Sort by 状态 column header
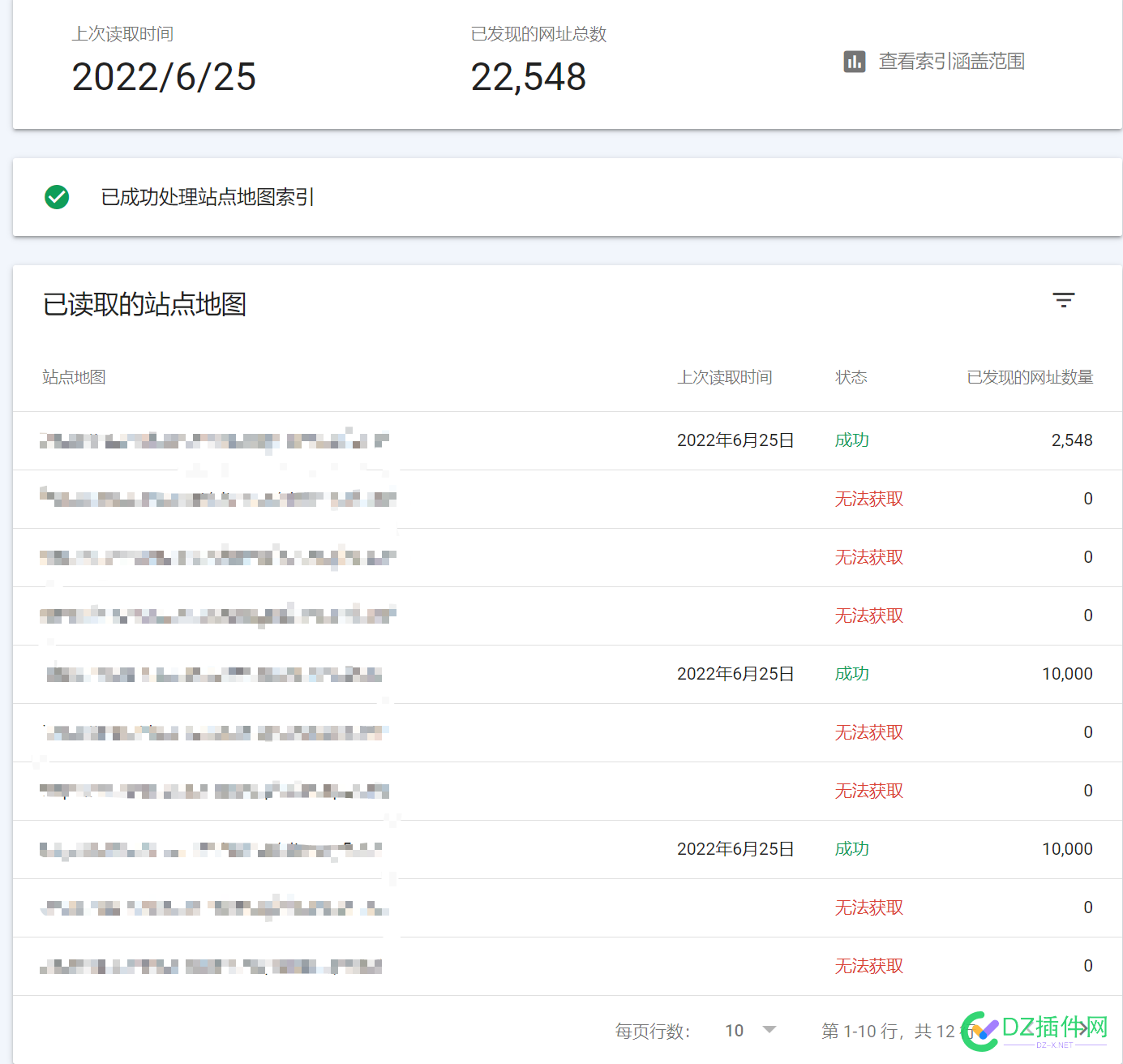This screenshot has height=1064, width=1123. pyautogui.click(x=851, y=377)
